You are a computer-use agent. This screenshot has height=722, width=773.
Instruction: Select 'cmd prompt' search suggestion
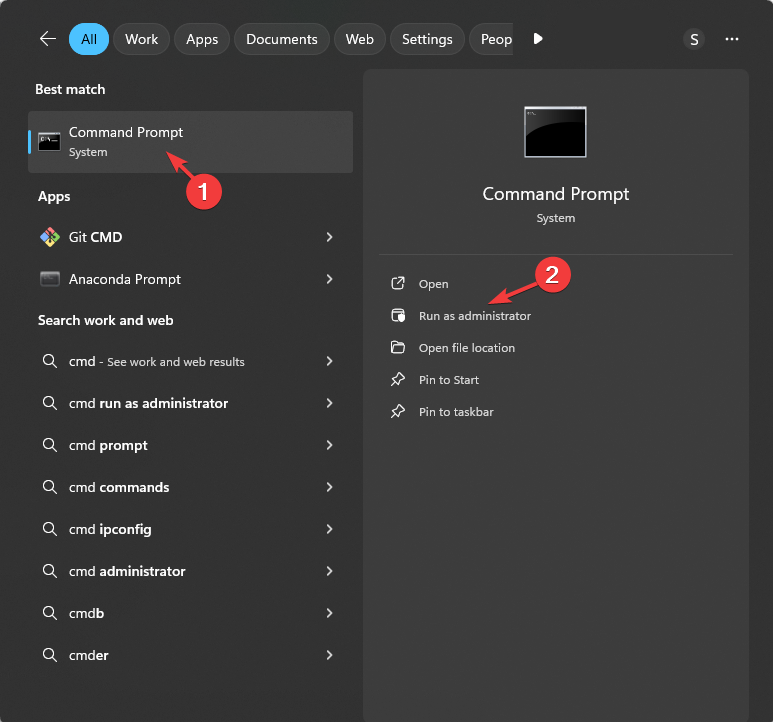[x=190, y=445]
